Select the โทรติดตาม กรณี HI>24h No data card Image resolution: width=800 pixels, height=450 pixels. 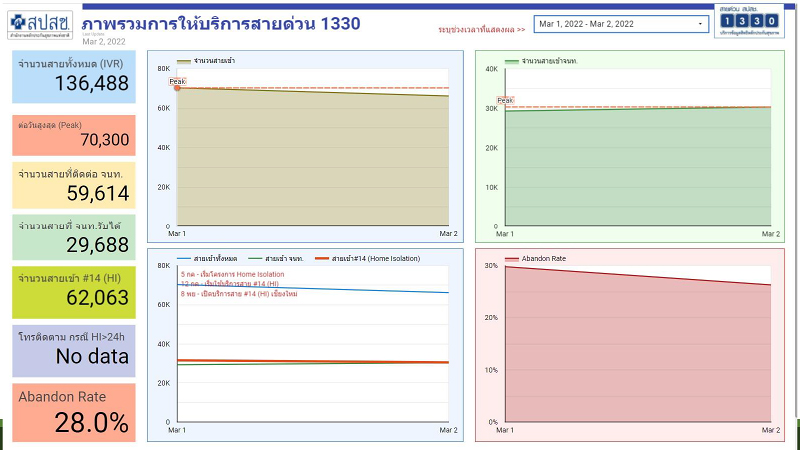click(x=74, y=348)
